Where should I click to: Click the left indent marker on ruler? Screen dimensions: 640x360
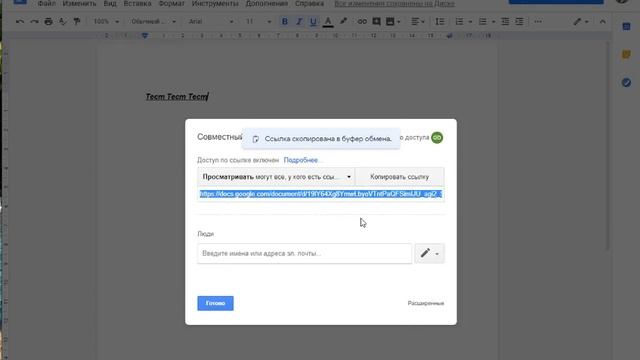click(x=144, y=36)
